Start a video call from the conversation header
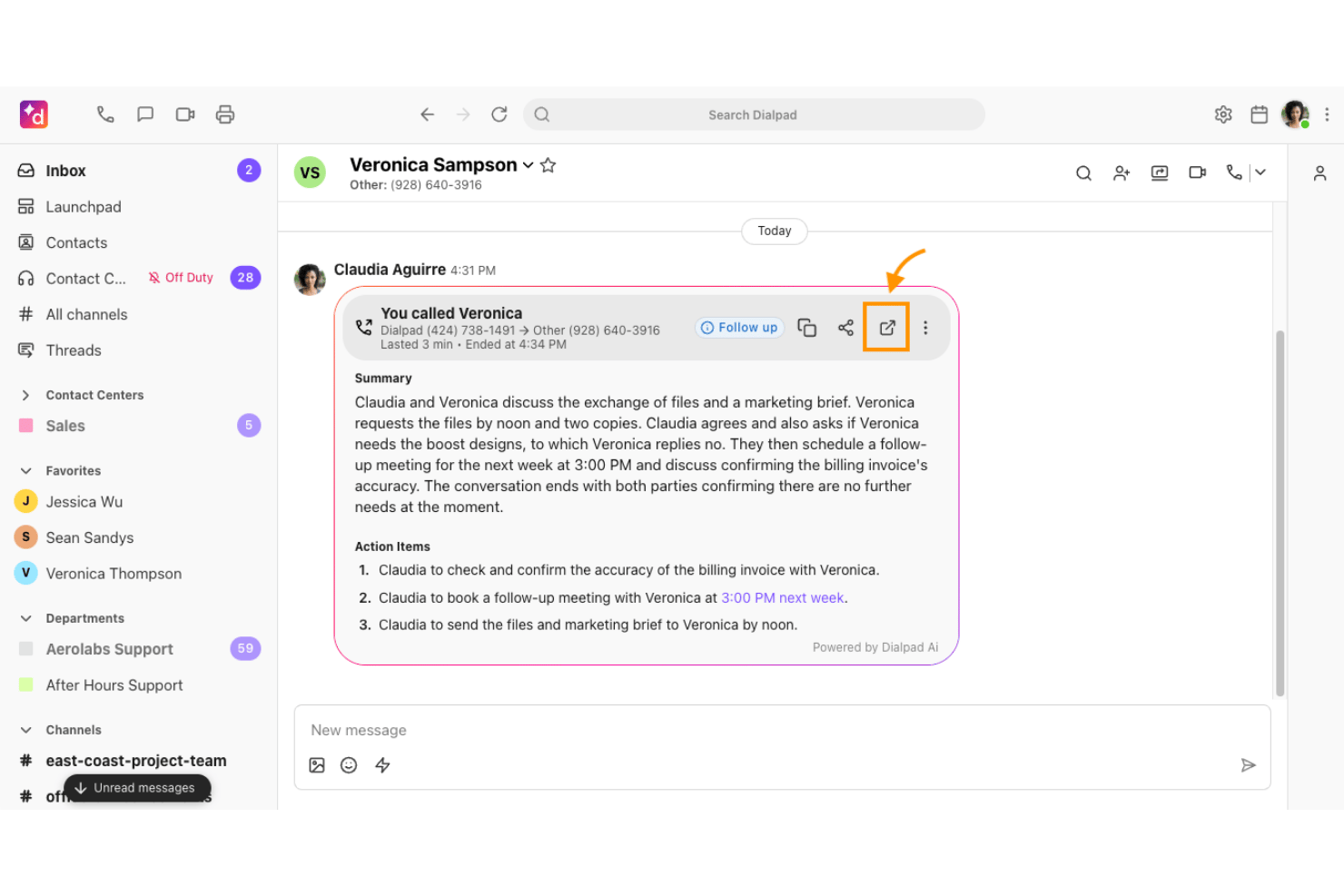Screen dimensions: 1344x896 [x=1197, y=172]
